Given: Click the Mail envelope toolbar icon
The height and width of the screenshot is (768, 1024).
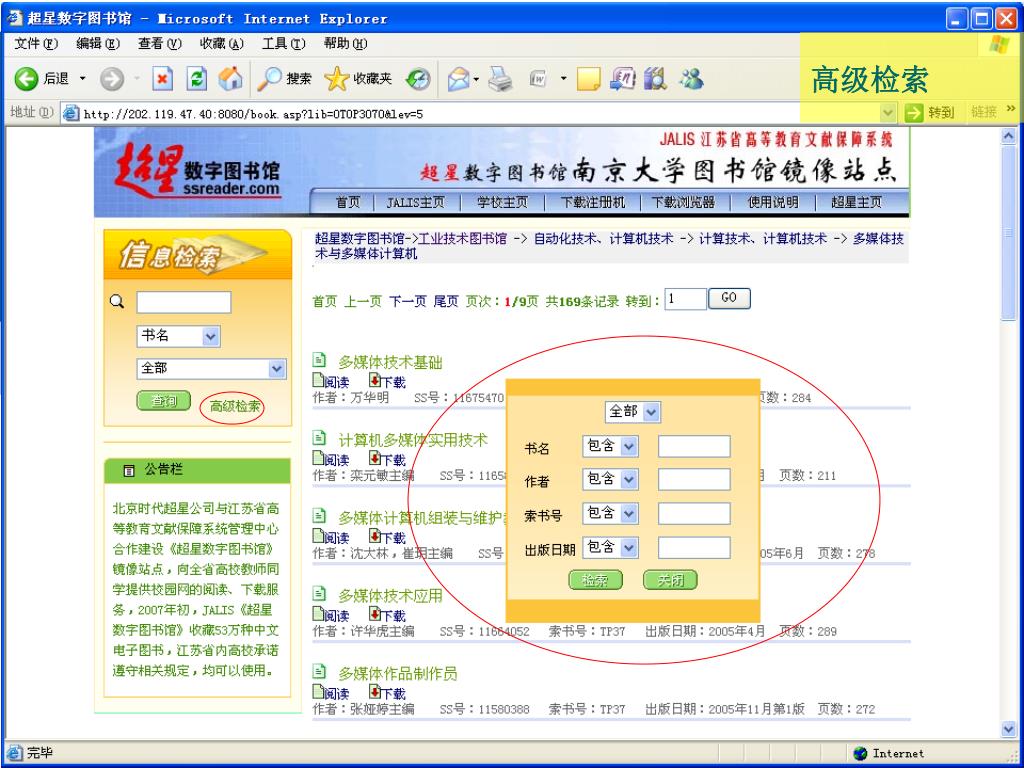Looking at the screenshot, I should point(458,79).
